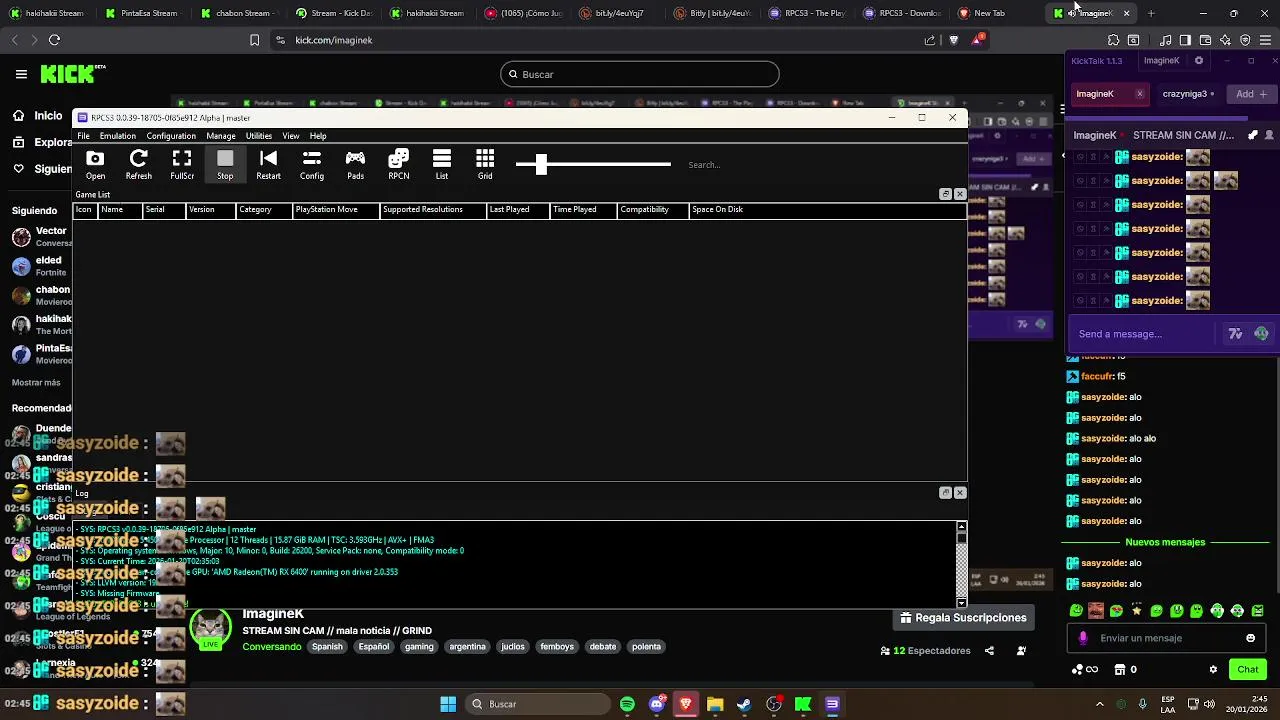
Task: Open the RPCS3 Utilities menu
Action: pyautogui.click(x=259, y=136)
